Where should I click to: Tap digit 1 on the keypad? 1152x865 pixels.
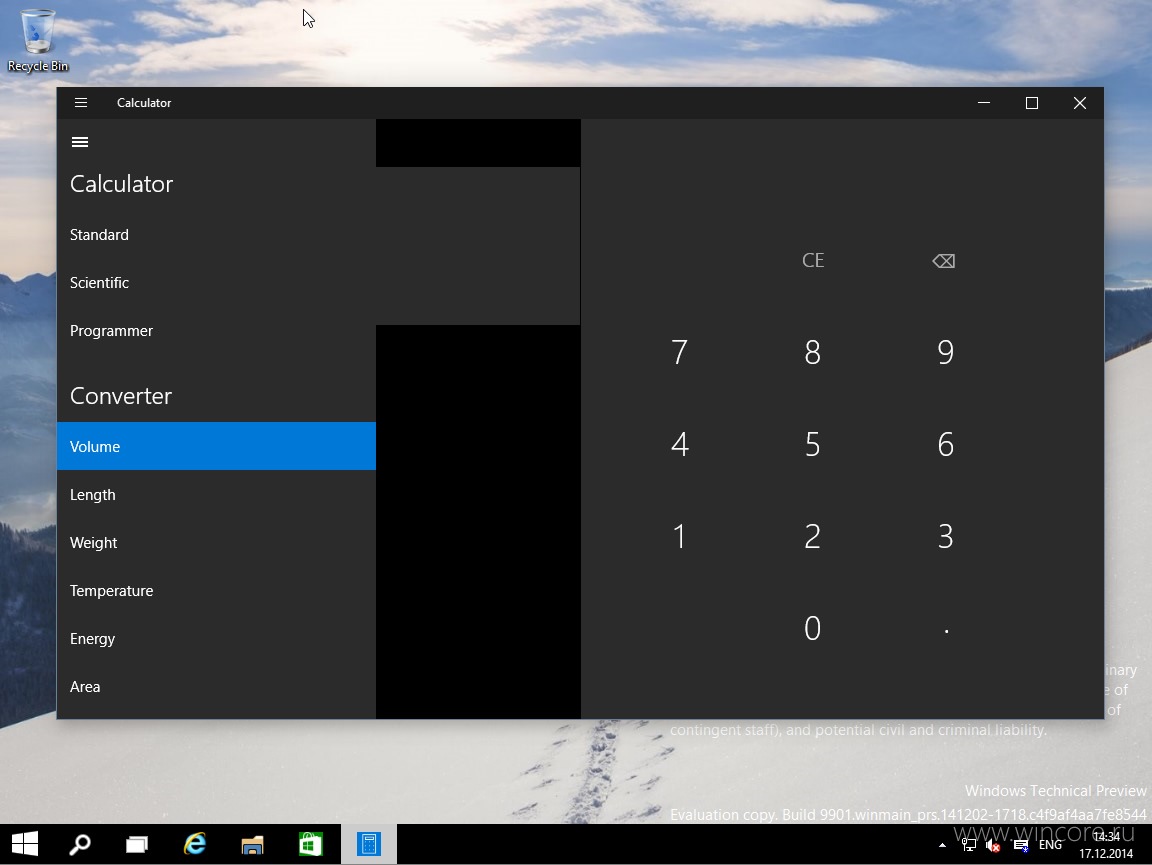tap(680, 536)
